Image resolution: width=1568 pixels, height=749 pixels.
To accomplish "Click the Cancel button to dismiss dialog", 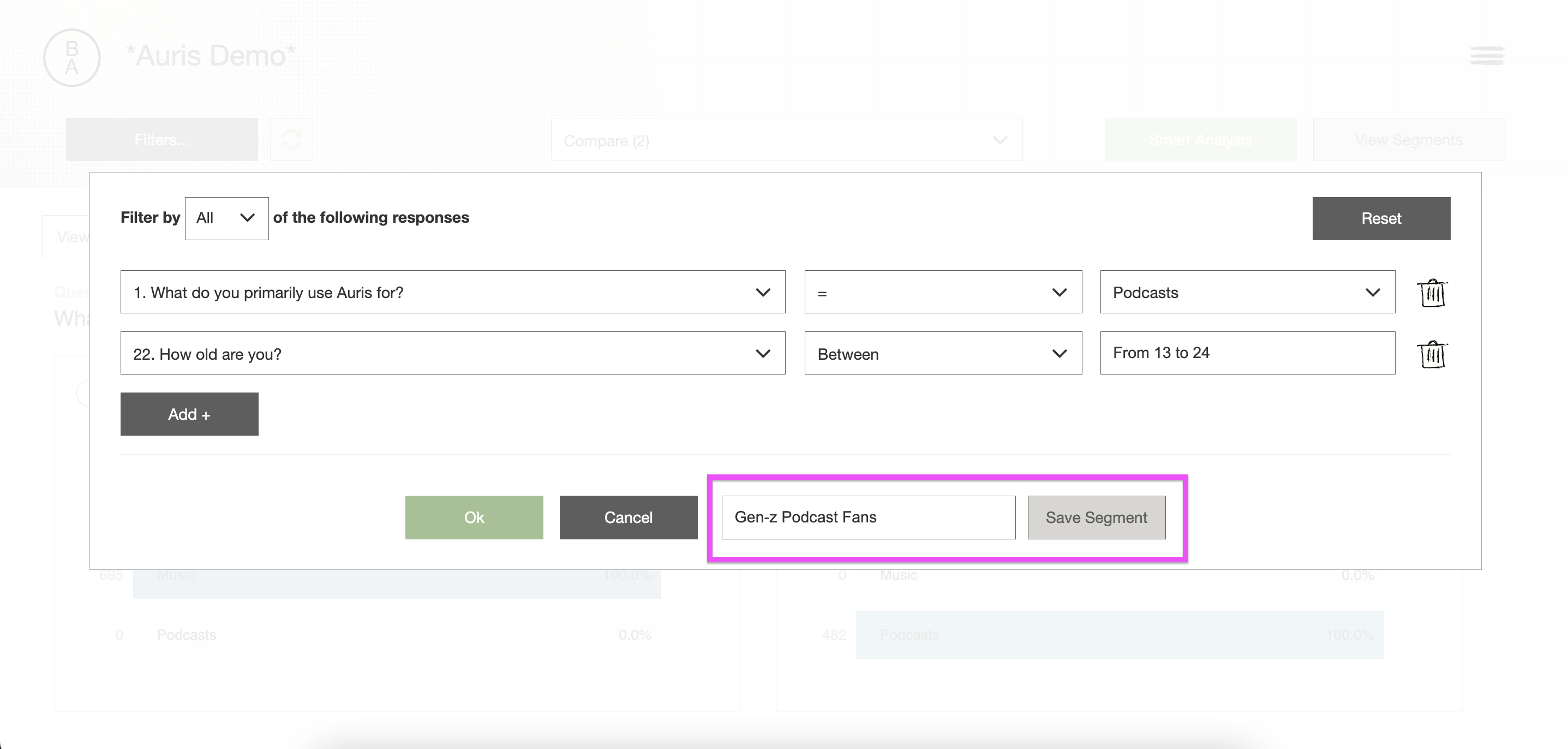I will 628,517.
